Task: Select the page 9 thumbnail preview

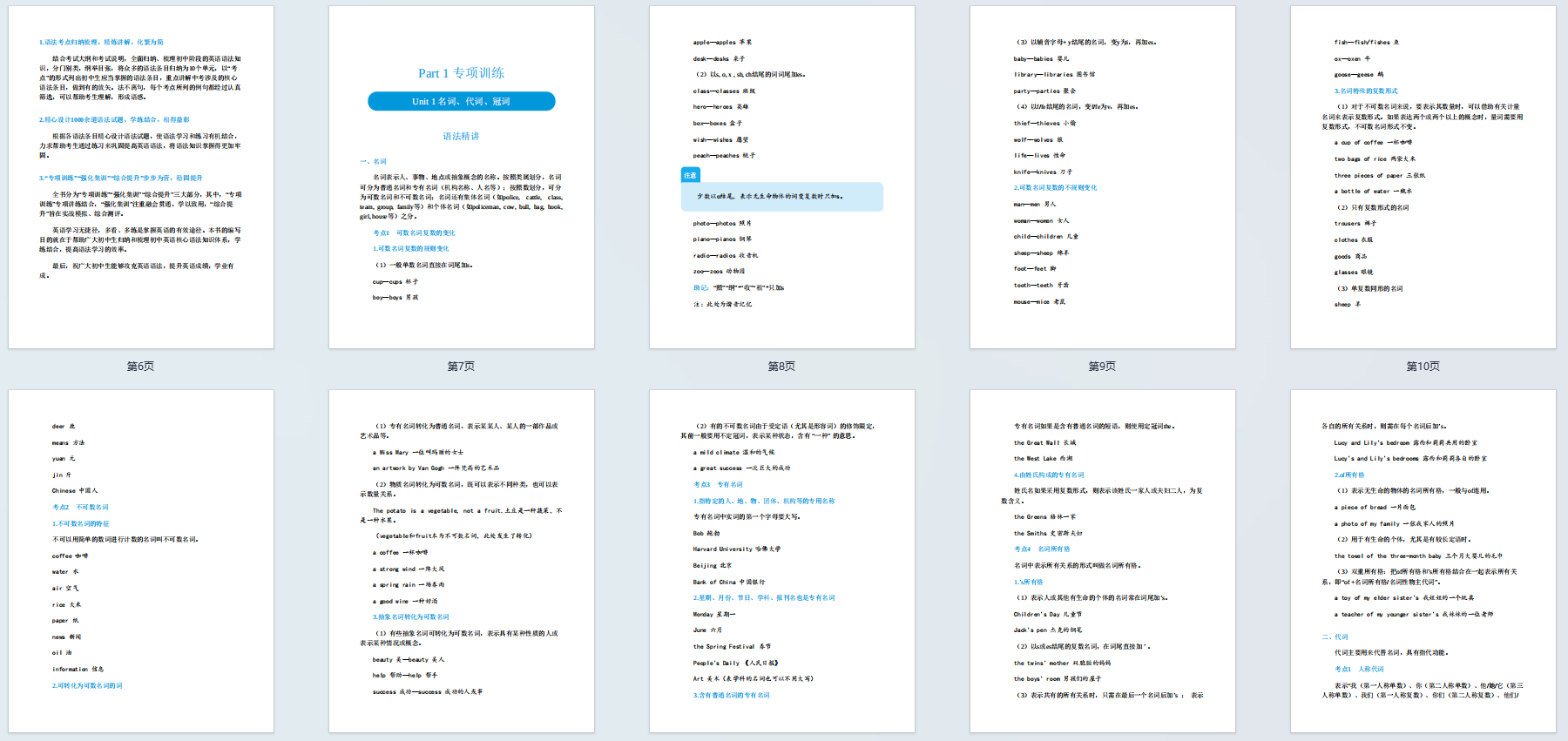Action: point(1103,178)
